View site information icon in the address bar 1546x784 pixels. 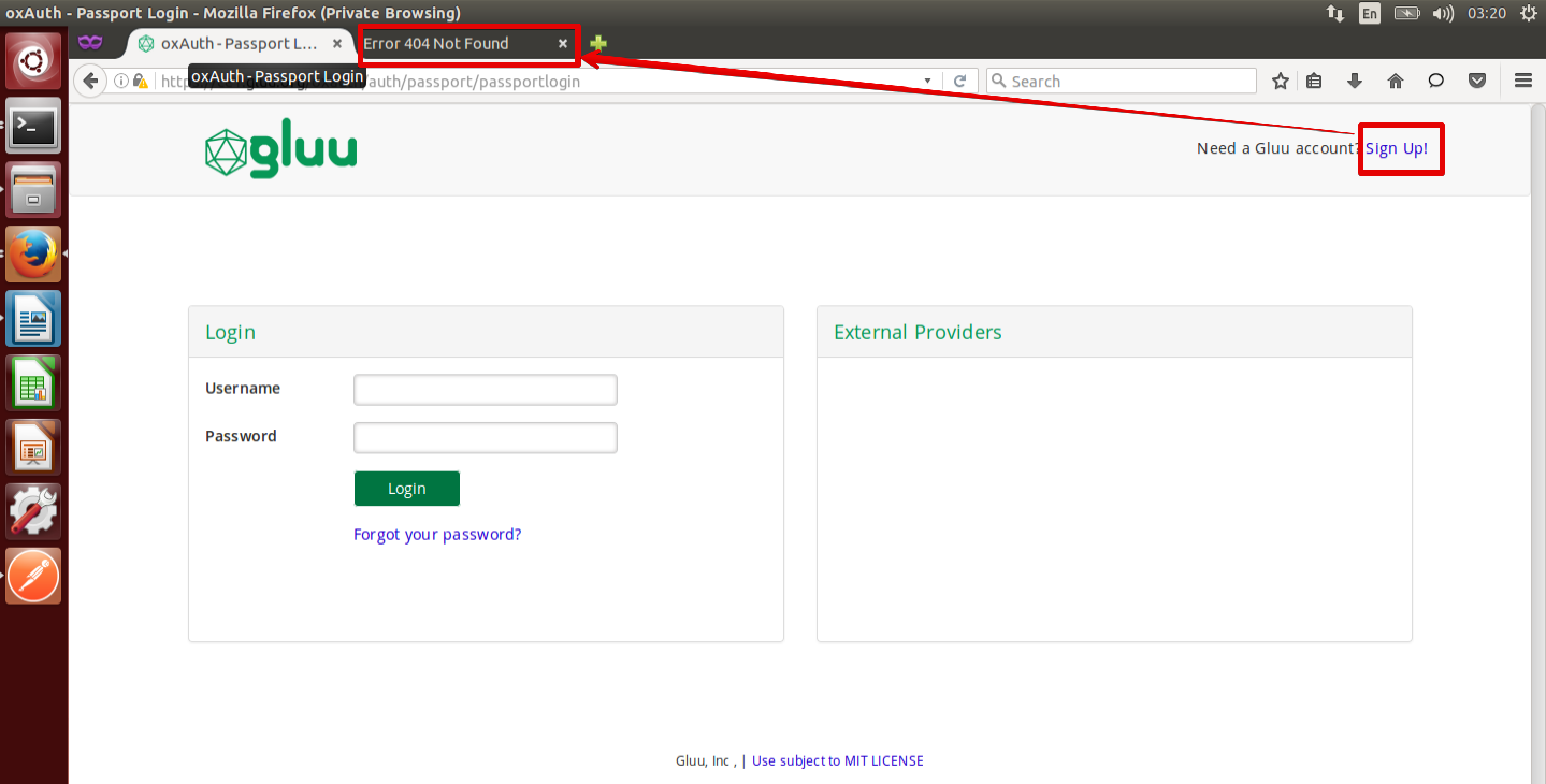[121, 81]
